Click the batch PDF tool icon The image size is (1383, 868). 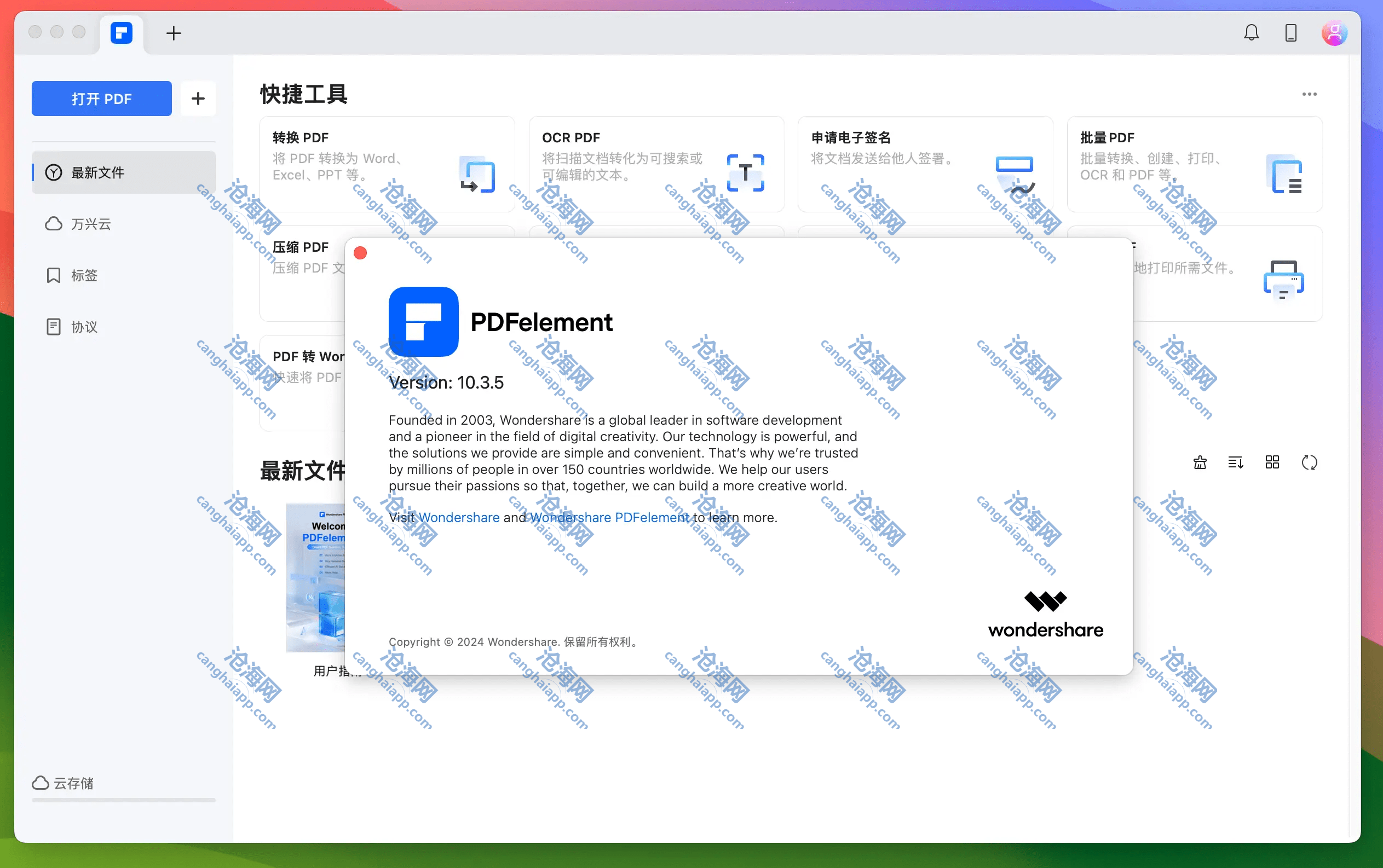coord(1284,174)
